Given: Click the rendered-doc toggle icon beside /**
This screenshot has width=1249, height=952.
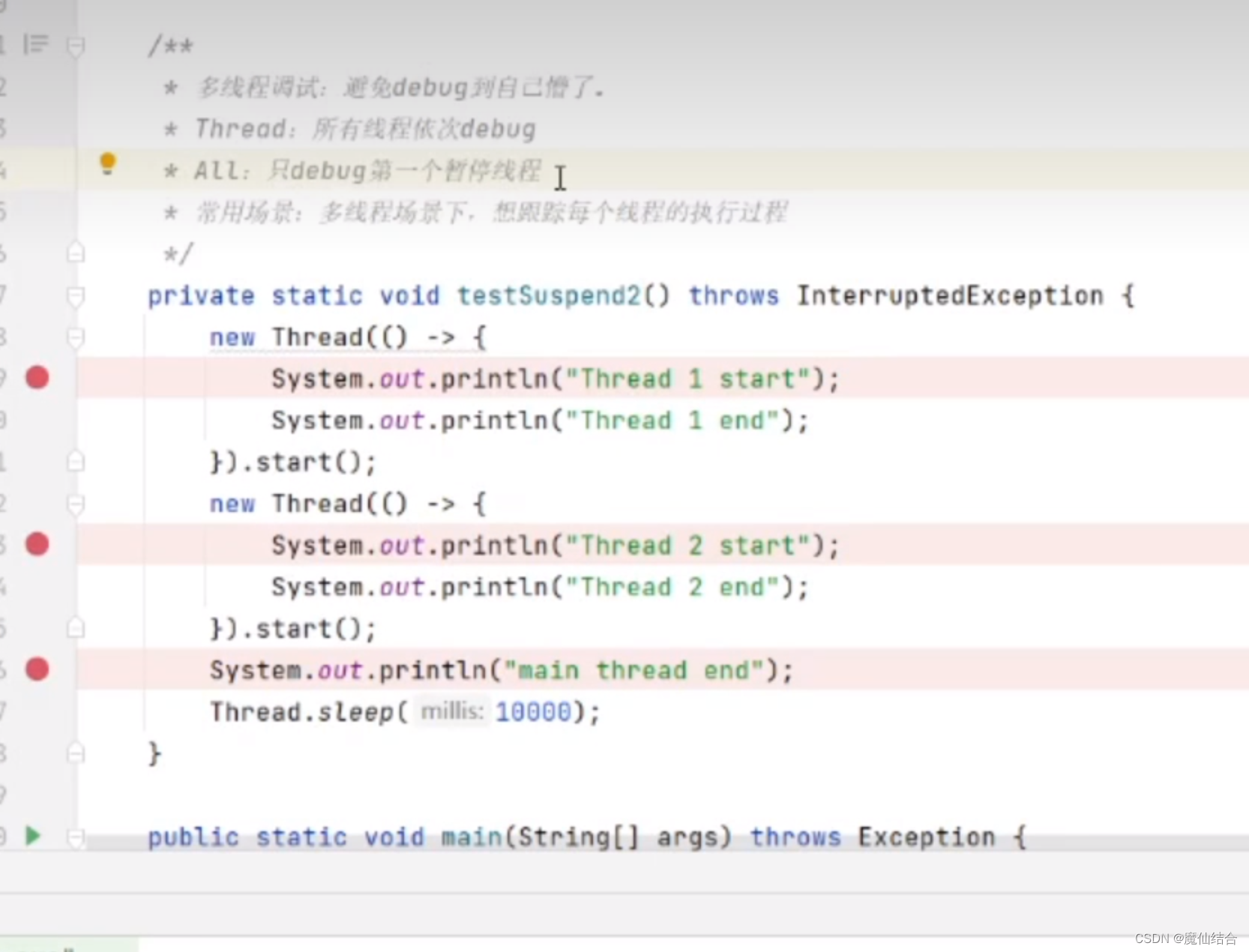Looking at the screenshot, I should (36, 45).
